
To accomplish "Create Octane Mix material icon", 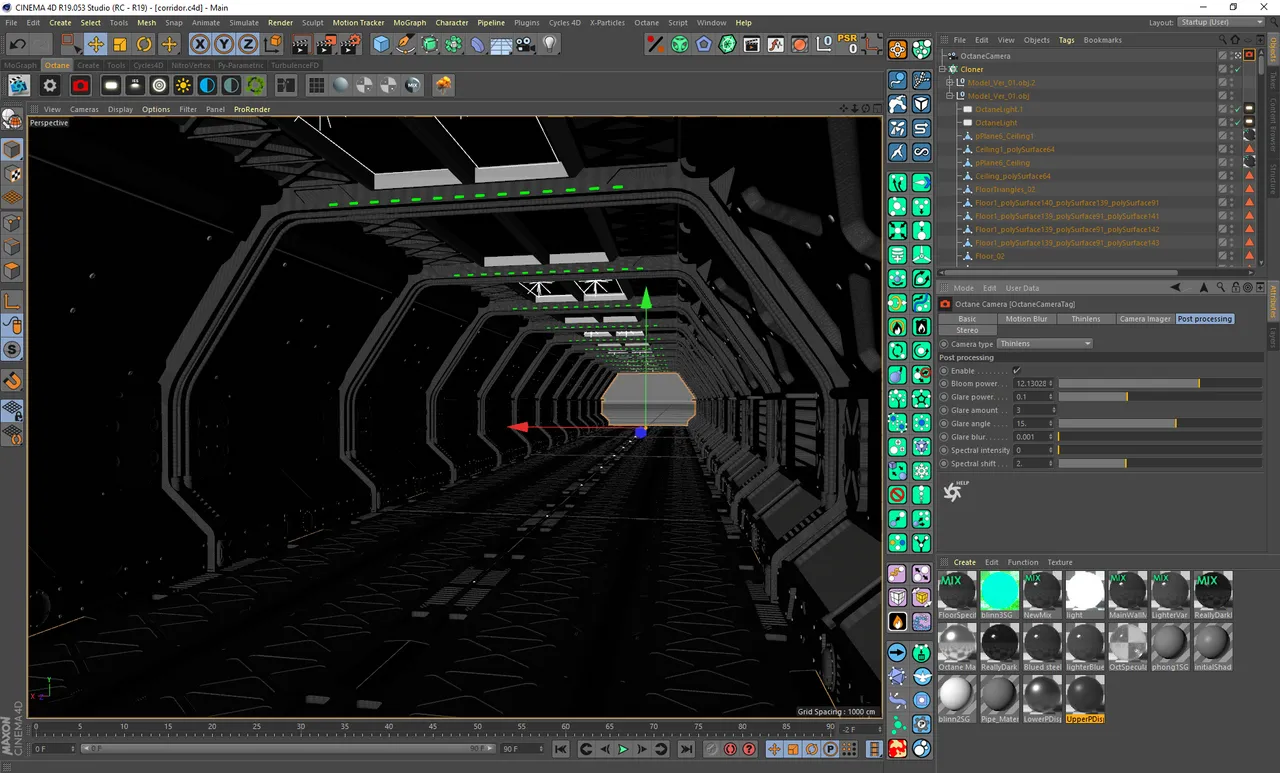I will pyautogui.click(x=412, y=86).
